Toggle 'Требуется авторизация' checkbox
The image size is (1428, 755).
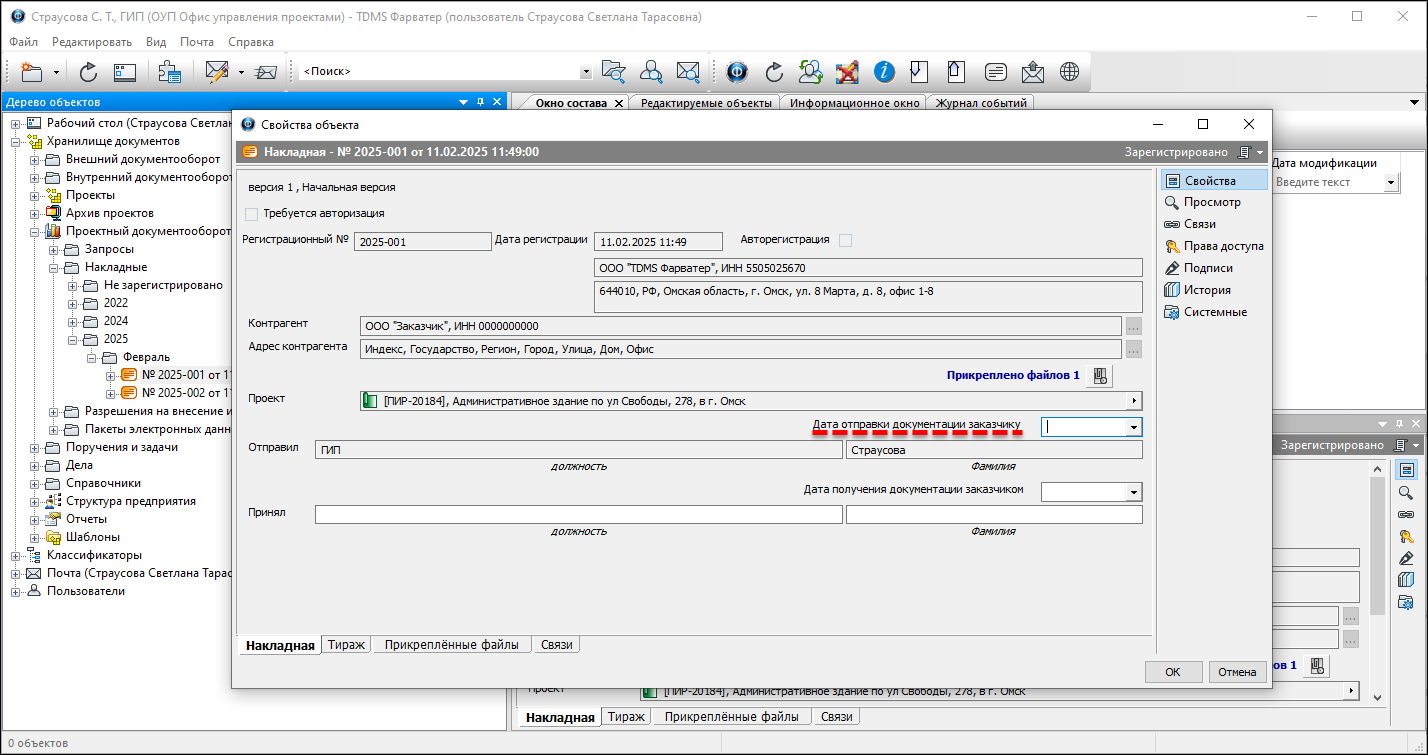pyautogui.click(x=251, y=213)
